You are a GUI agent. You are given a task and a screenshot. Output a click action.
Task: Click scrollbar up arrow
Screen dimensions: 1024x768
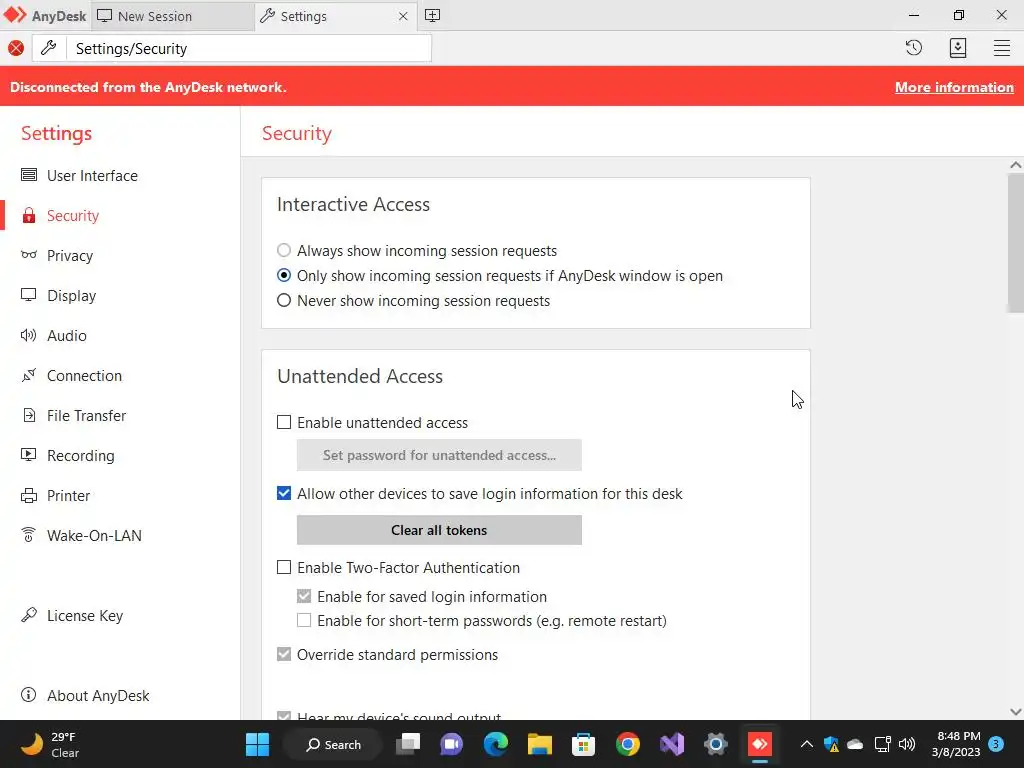tap(1016, 165)
